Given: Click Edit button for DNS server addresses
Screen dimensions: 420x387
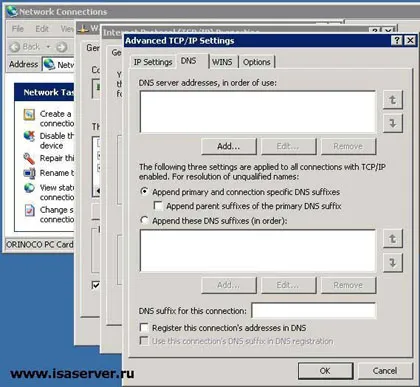Looking at the screenshot, I should click(x=288, y=146).
